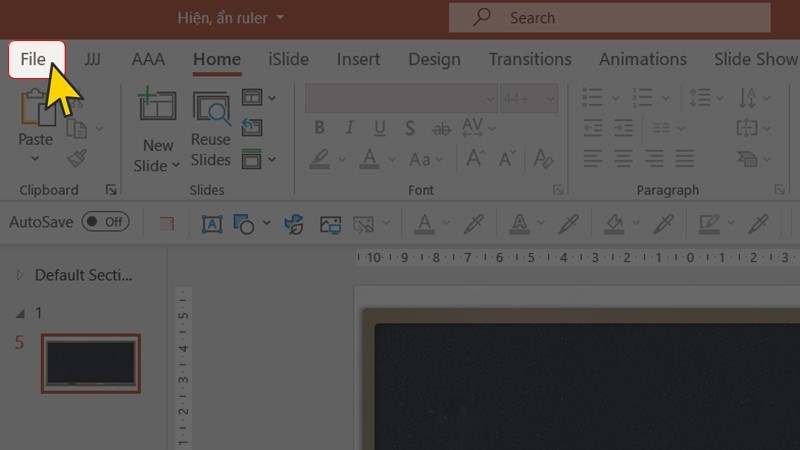This screenshot has width=800, height=450.
Task: Open the font name combo box
Action: (402, 98)
